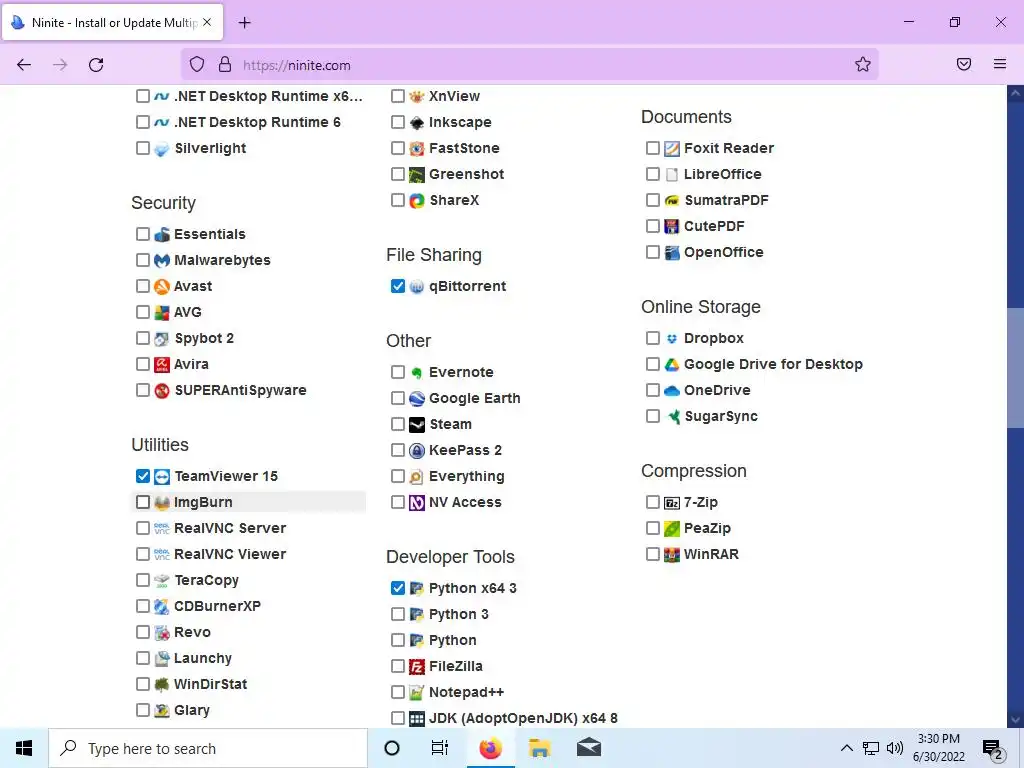
Task: Click the qBittorrent icon
Action: point(417,287)
